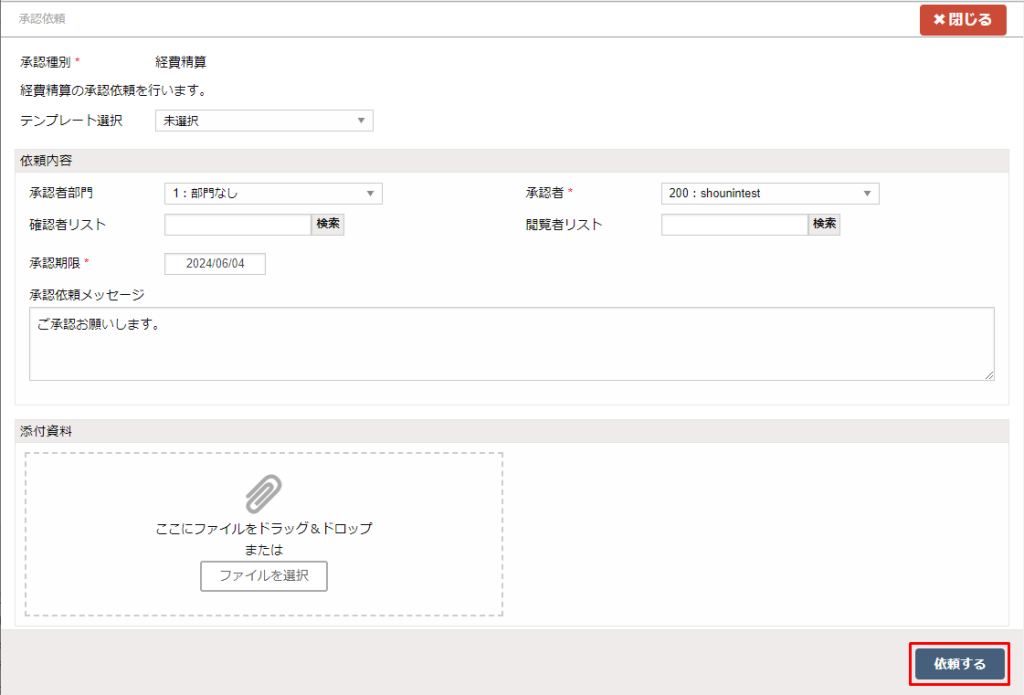1024x695 pixels.
Task: Click the 承認期限 label
Action: point(54,263)
